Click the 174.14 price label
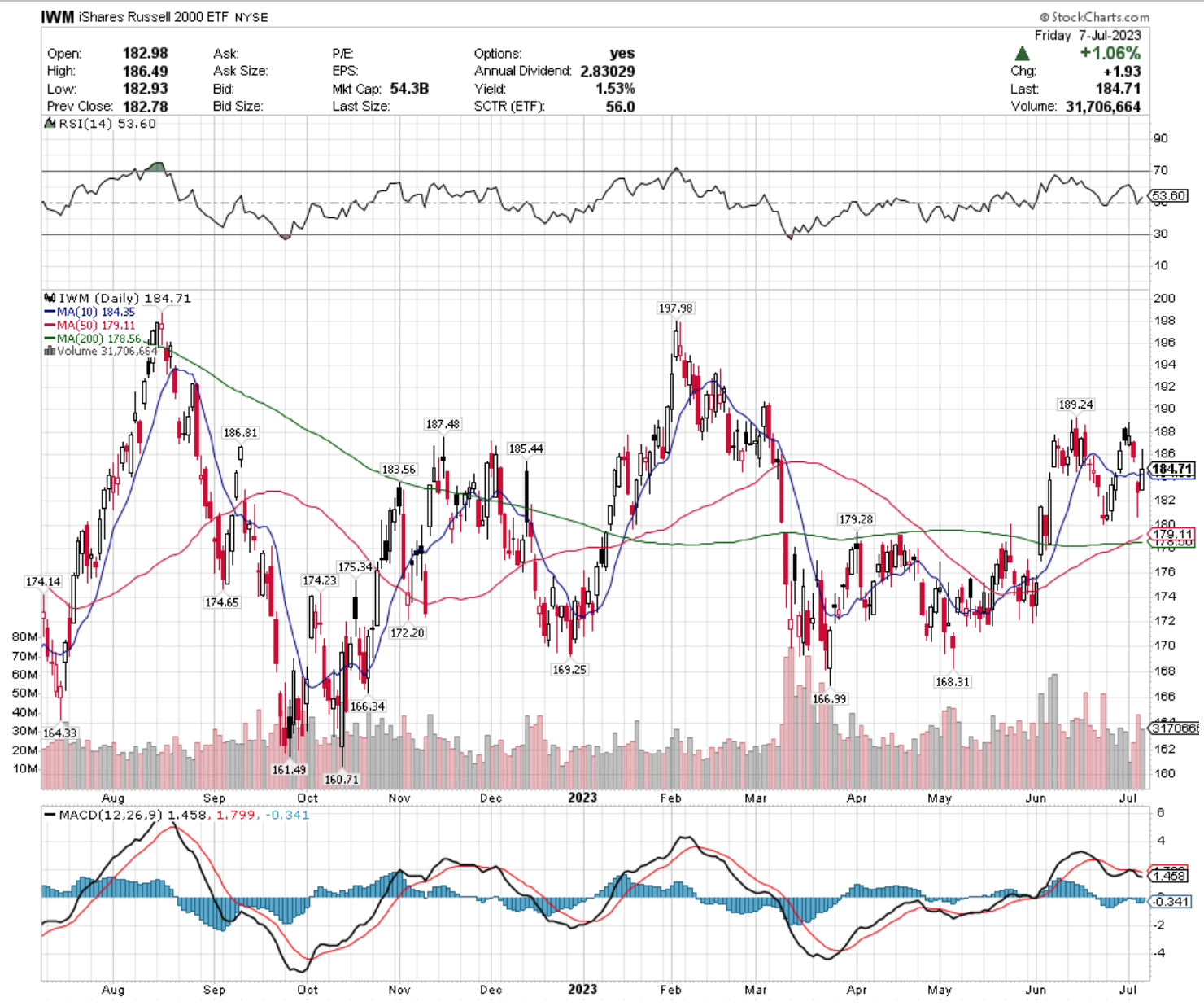Screen dimensions: 1204x1006 [x=43, y=582]
